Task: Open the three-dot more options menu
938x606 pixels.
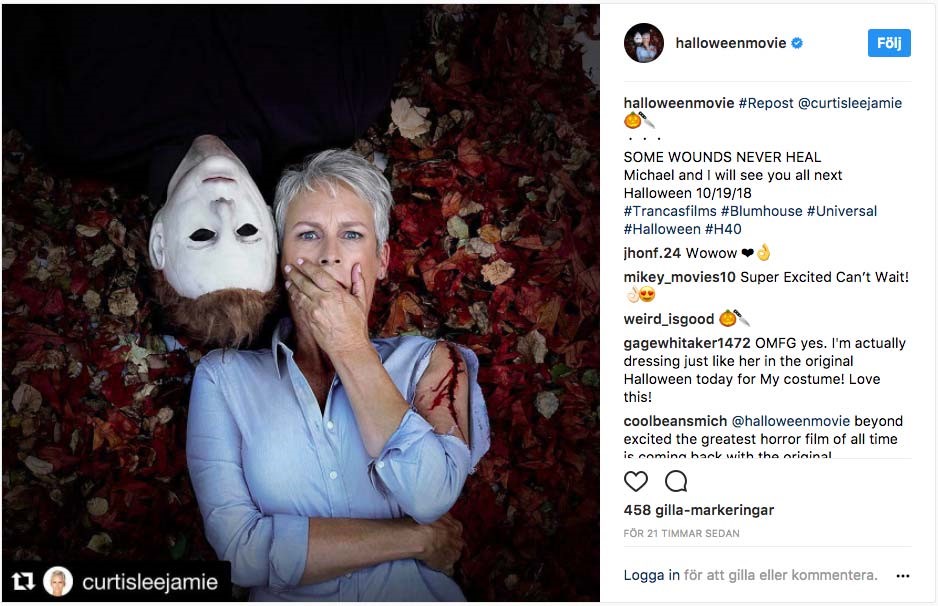Action: tap(903, 576)
